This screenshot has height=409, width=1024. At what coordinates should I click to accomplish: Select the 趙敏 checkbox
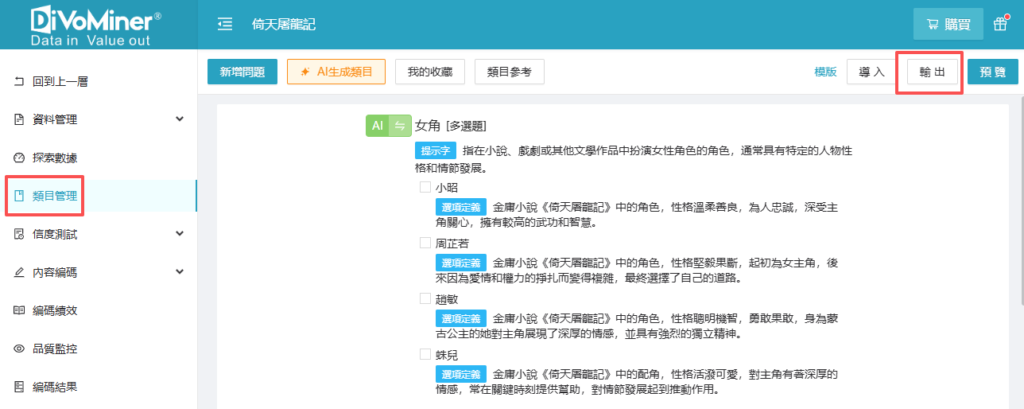point(425,299)
